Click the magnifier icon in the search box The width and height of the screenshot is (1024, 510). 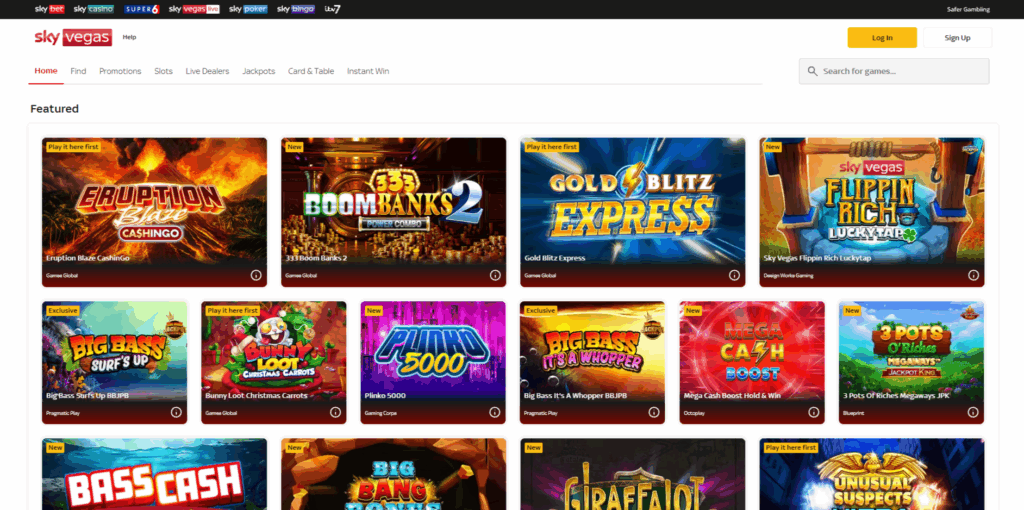click(x=812, y=71)
